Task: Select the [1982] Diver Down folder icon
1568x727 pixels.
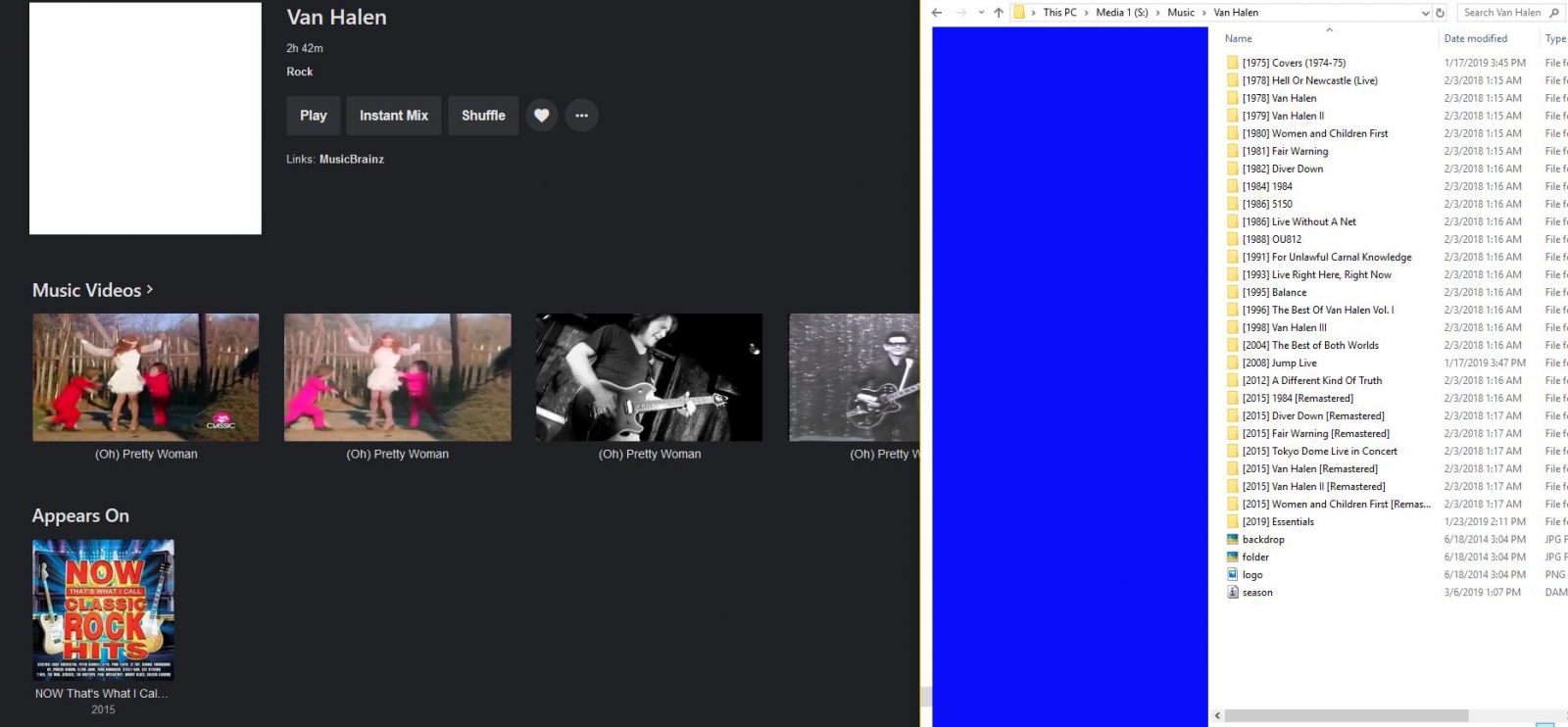Action: (1233, 169)
